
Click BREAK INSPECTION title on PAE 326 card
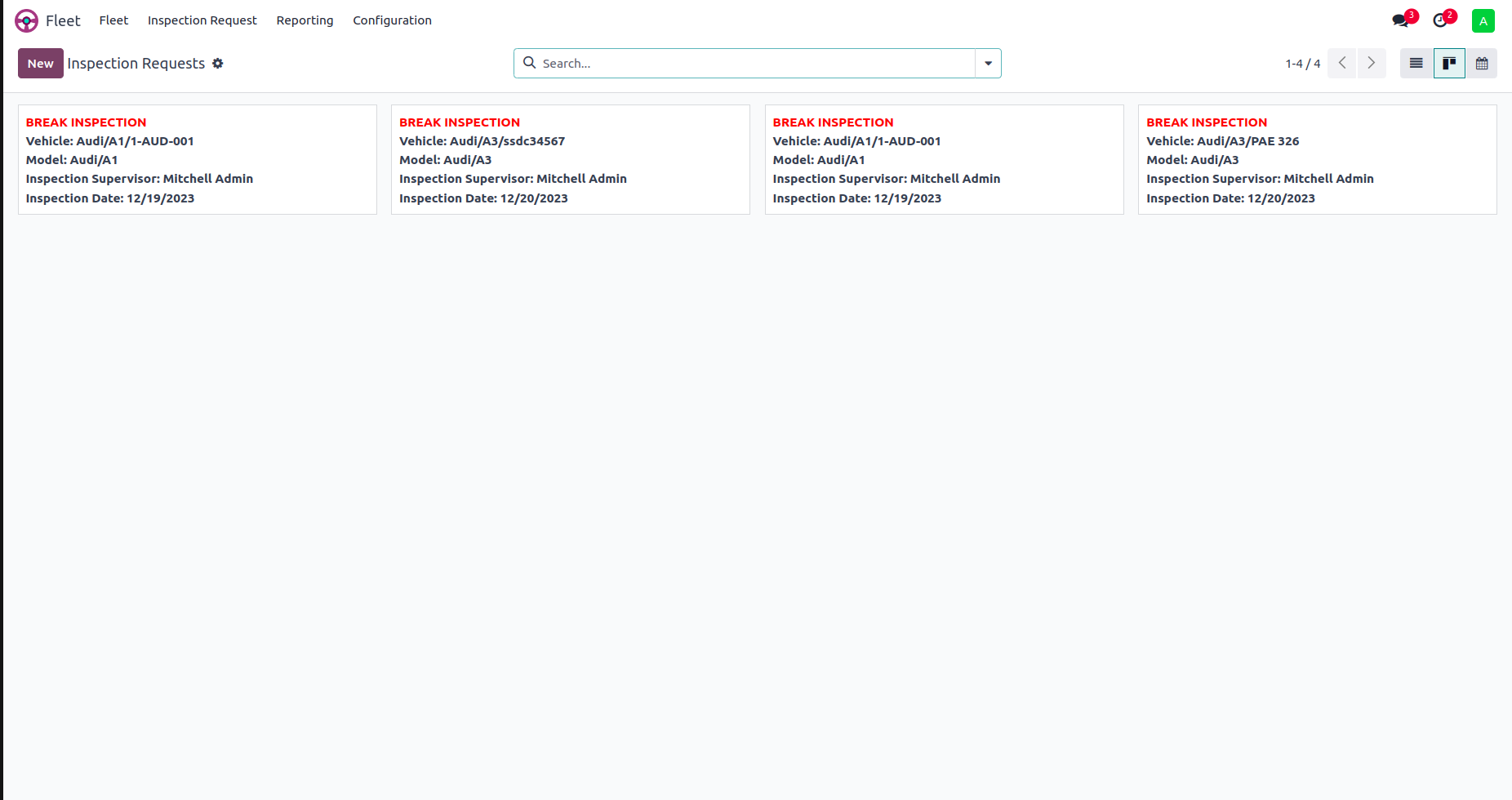pyautogui.click(x=1207, y=122)
